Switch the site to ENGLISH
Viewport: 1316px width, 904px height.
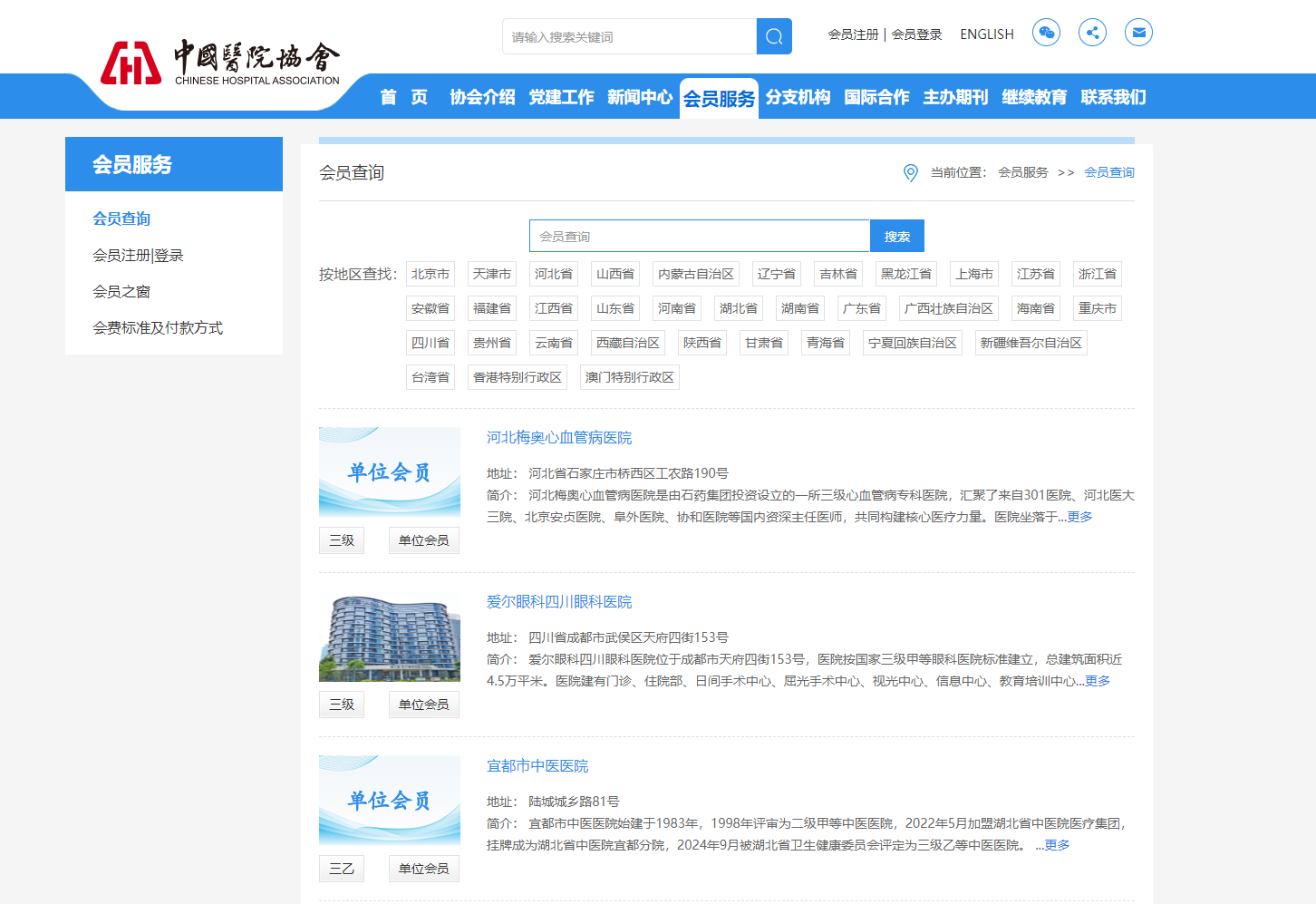click(x=987, y=34)
